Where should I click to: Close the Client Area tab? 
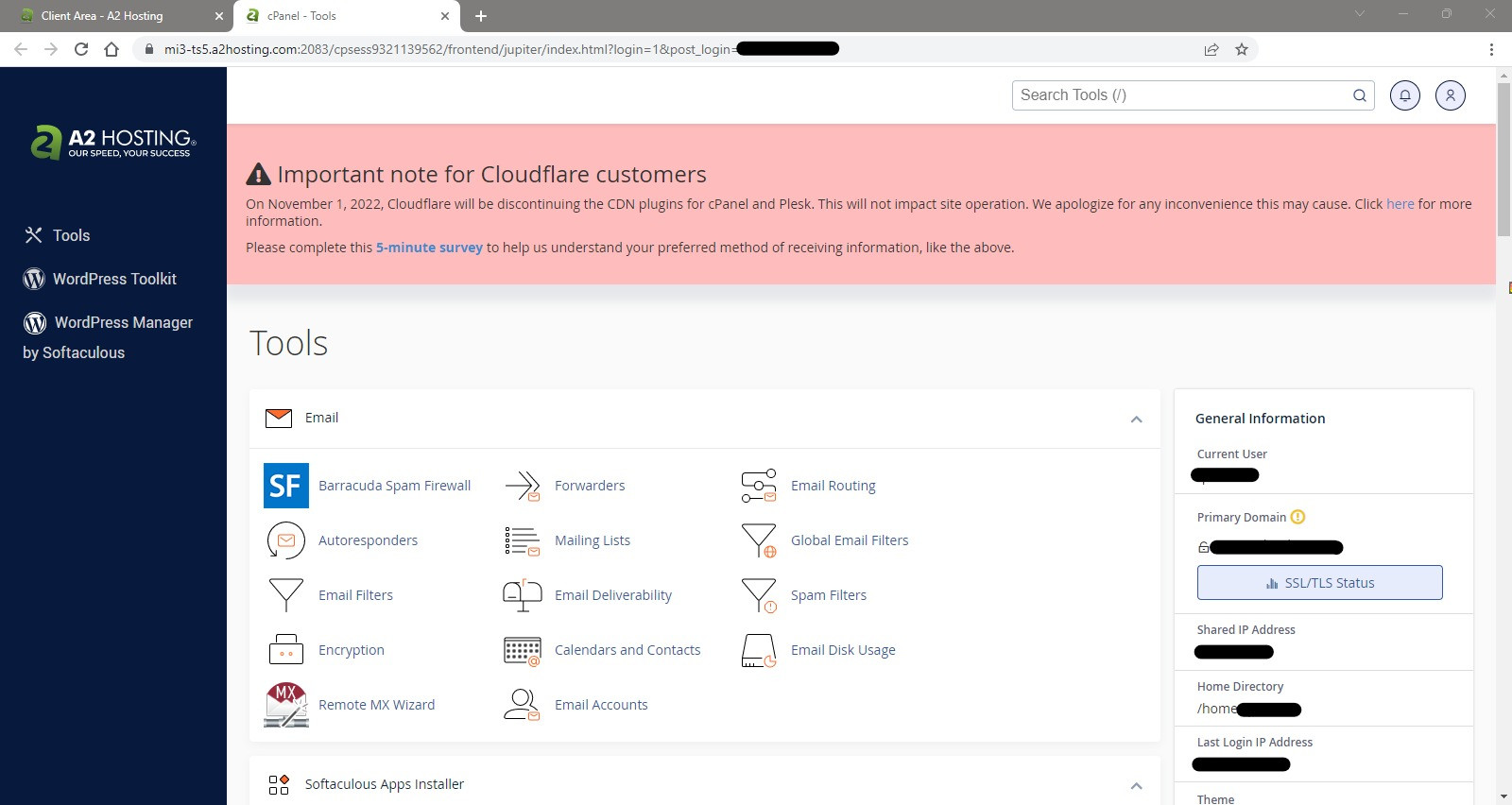pyautogui.click(x=218, y=16)
